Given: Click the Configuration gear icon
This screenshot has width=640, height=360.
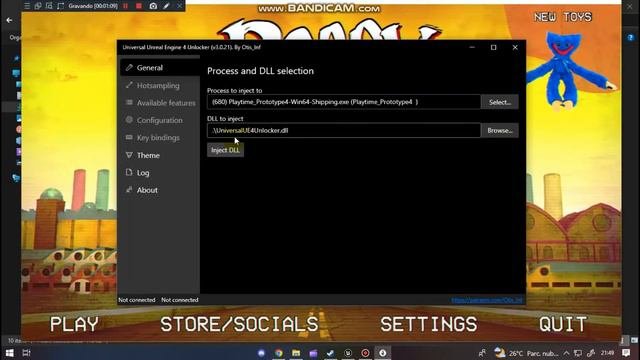Looking at the screenshot, I should 129,120.
